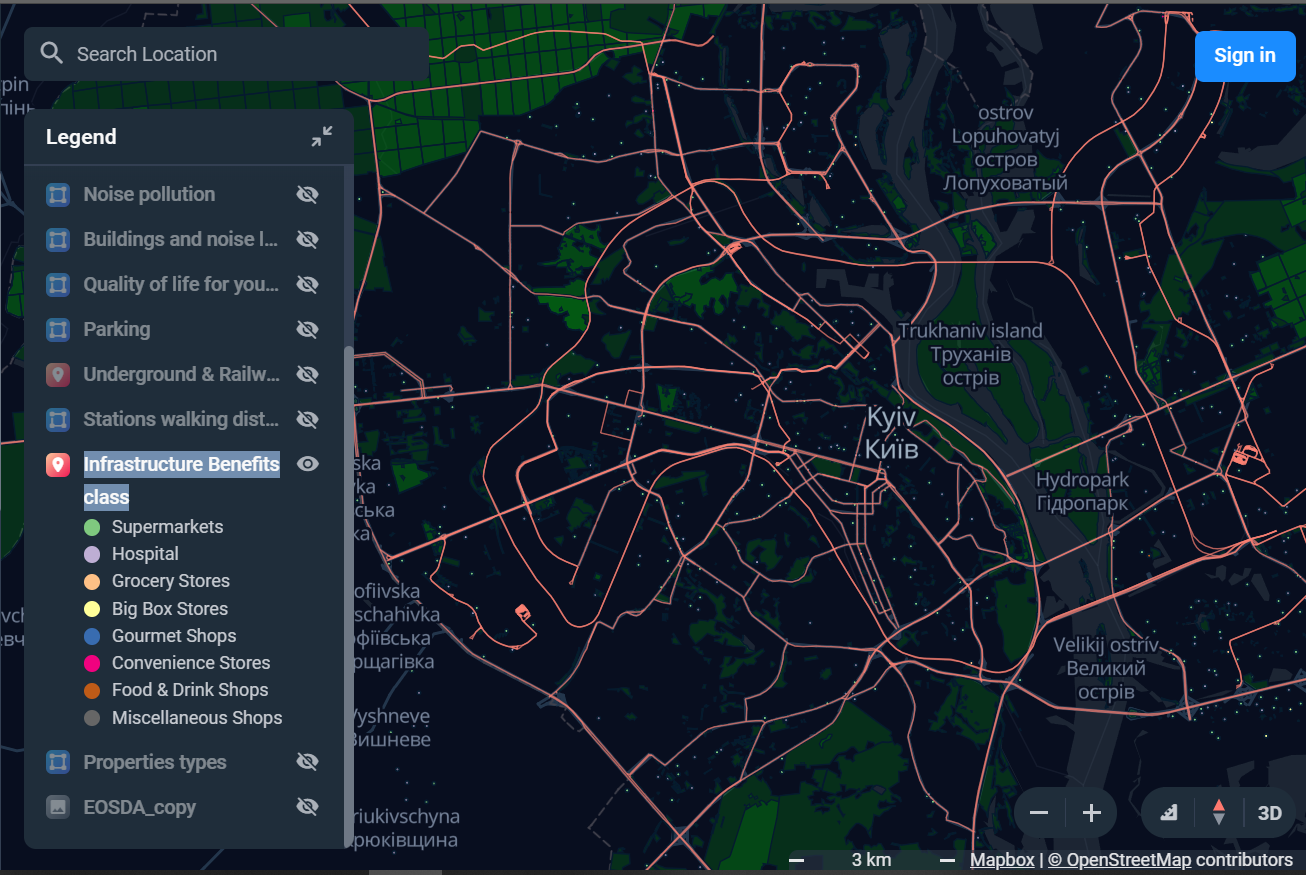This screenshot has height=875, width=1306.
Task: Toggle visibility of the Parking layer
Action: click(x=307, y=329)
